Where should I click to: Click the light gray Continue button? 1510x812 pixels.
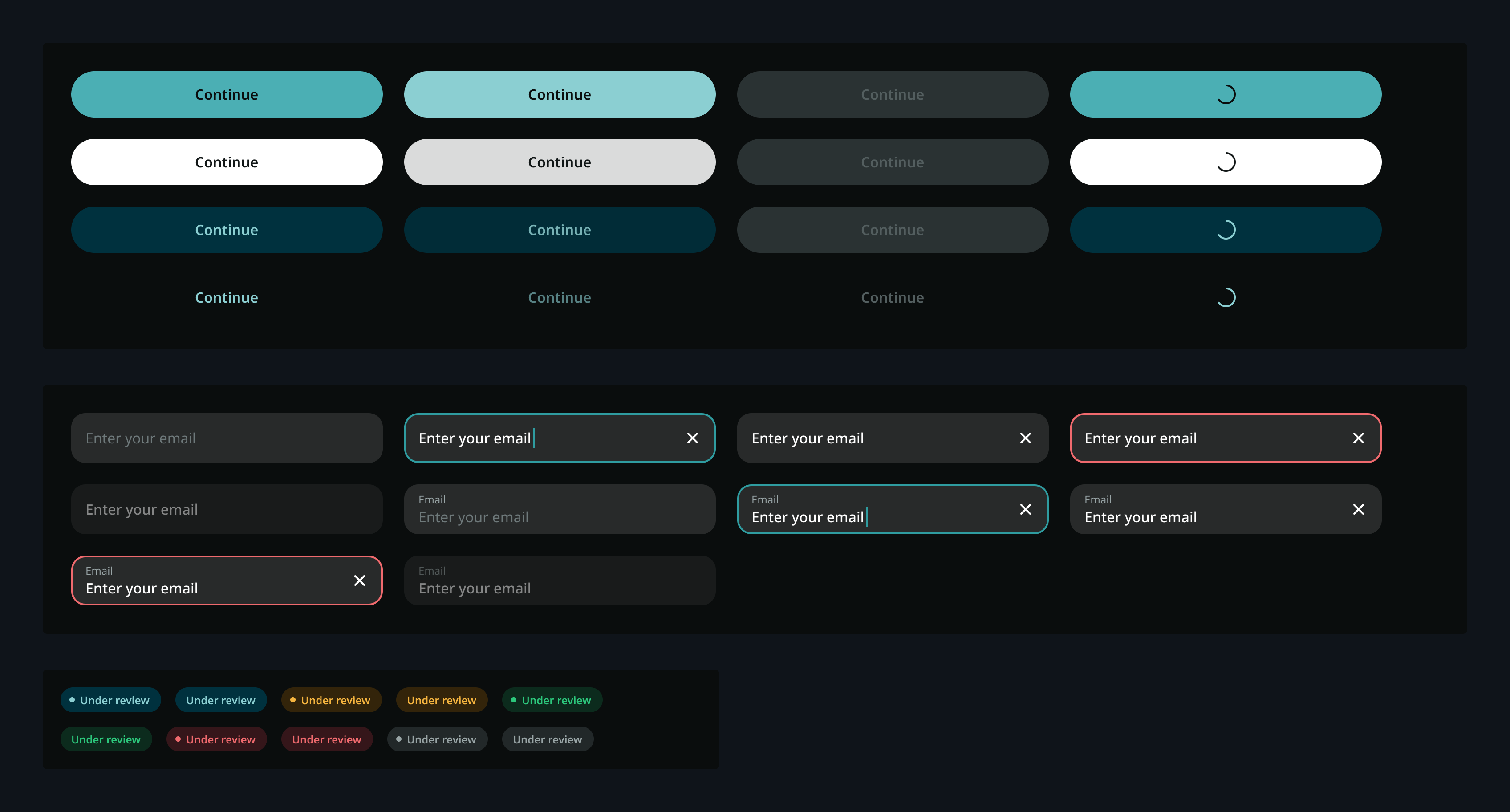[x=560, y=162]
